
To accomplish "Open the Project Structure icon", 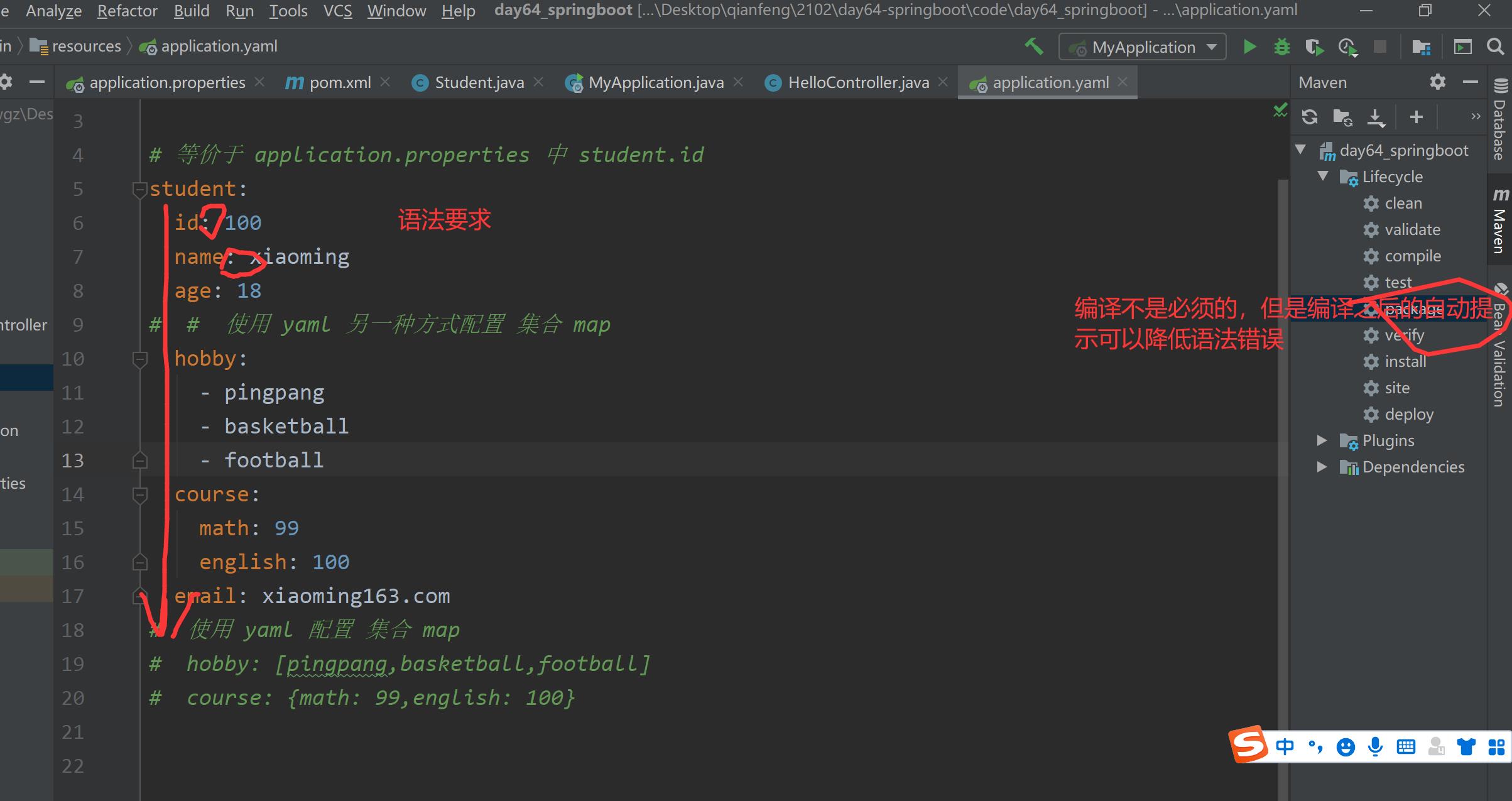I will pyautogui.click(x=1421, y=47).
